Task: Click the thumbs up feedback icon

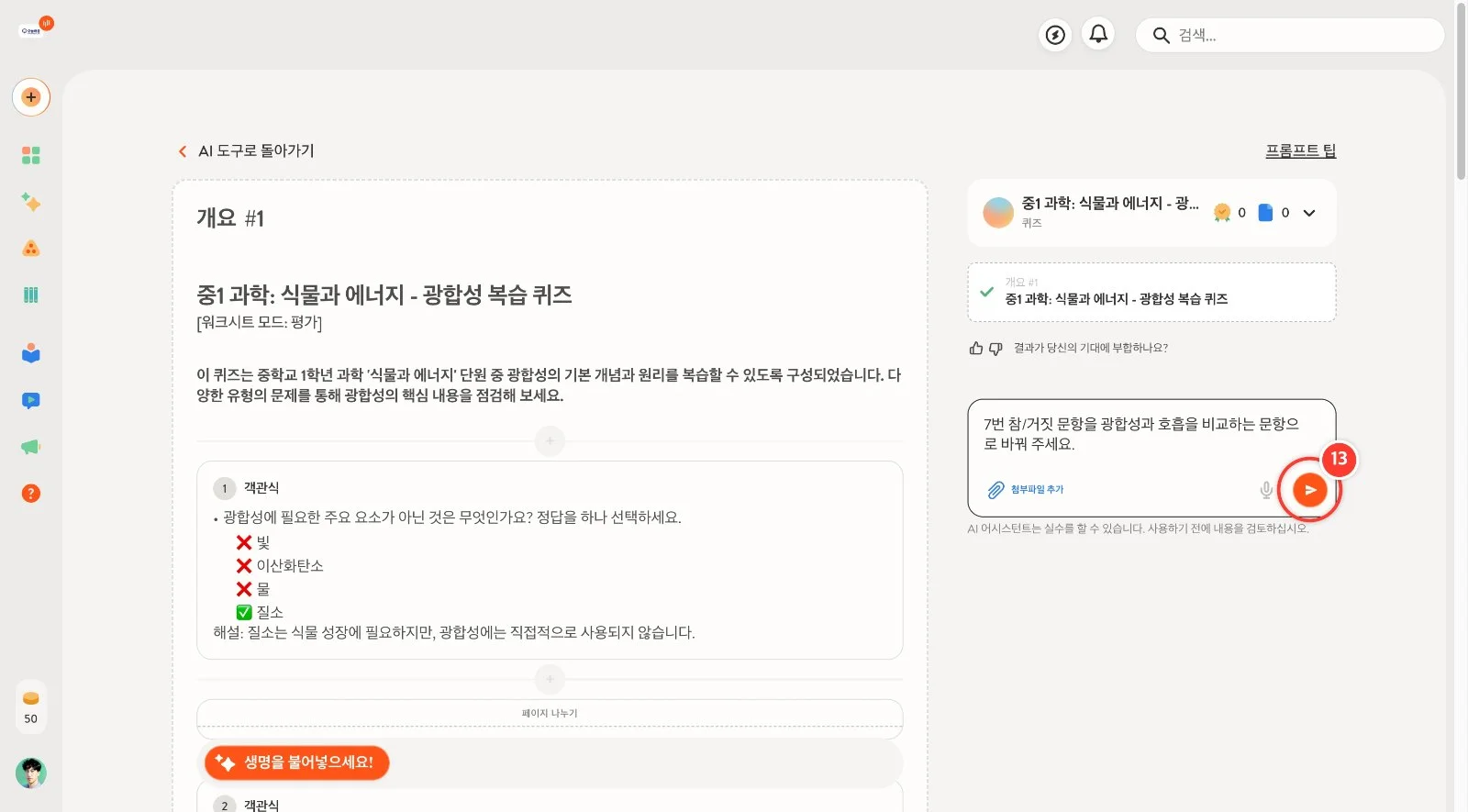Action: coord(976,349)
